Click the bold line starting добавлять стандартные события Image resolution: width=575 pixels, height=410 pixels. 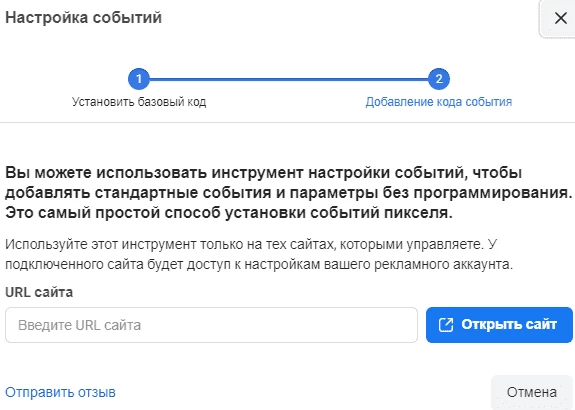click(x=289, y=193)
